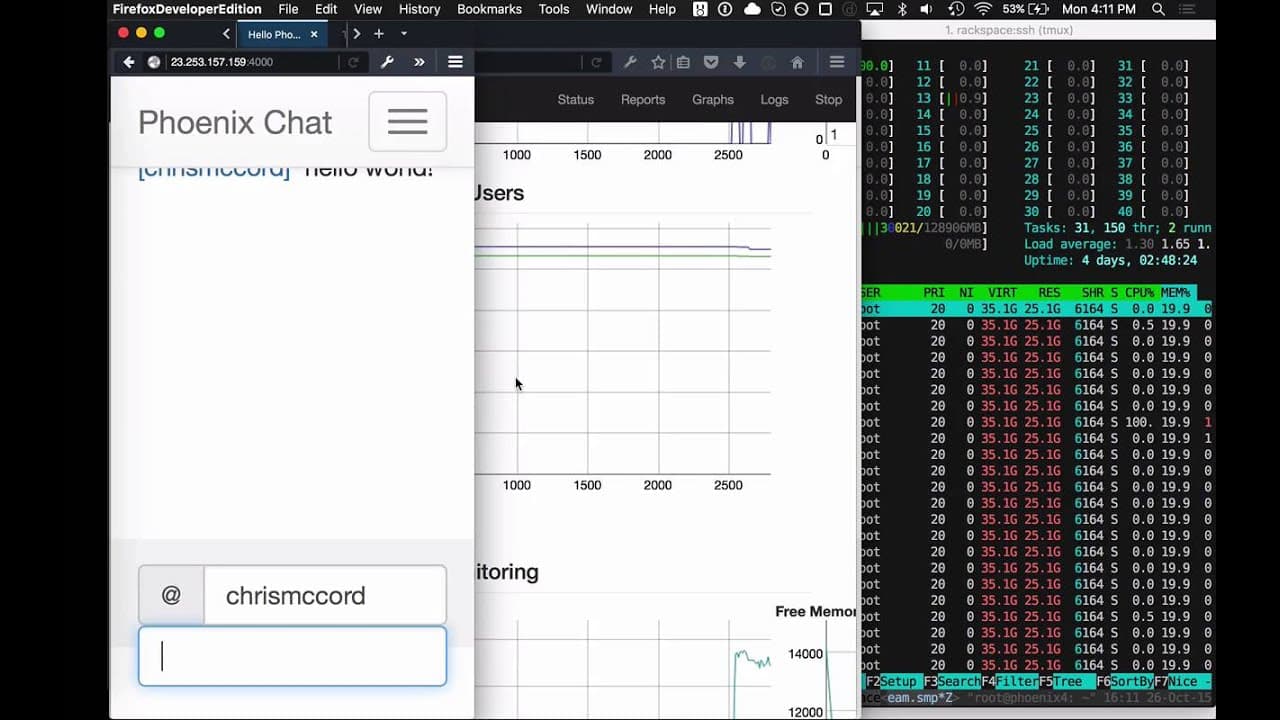Viewport: 1280px width, 720px height.
Task: Click the bookmark star in the rear Firefox window
Action: coord(658,62)
